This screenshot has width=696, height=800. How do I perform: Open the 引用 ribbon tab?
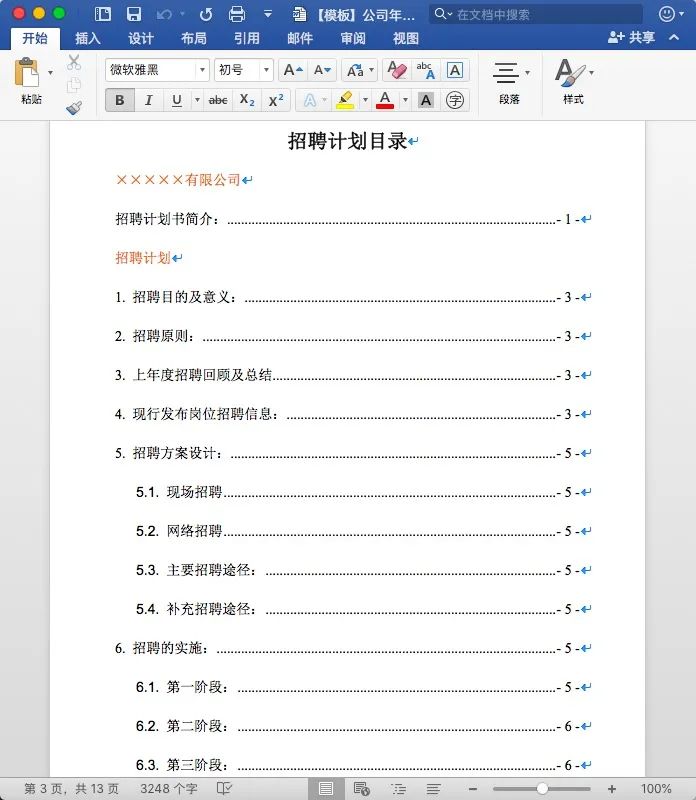[x=246, y=38]
